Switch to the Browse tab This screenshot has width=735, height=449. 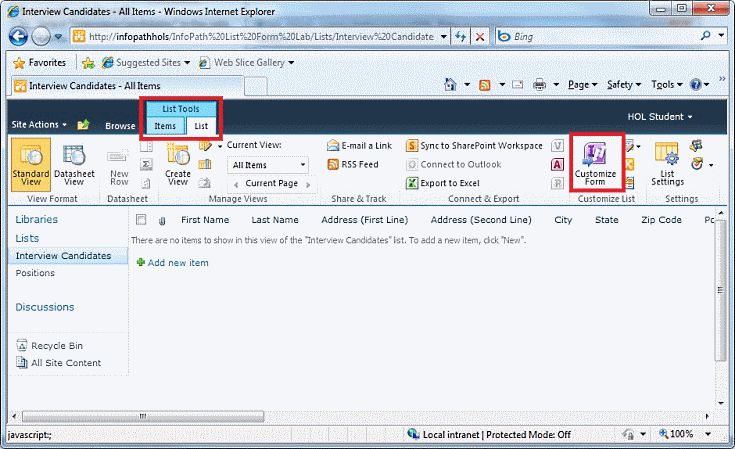point(120,126)
